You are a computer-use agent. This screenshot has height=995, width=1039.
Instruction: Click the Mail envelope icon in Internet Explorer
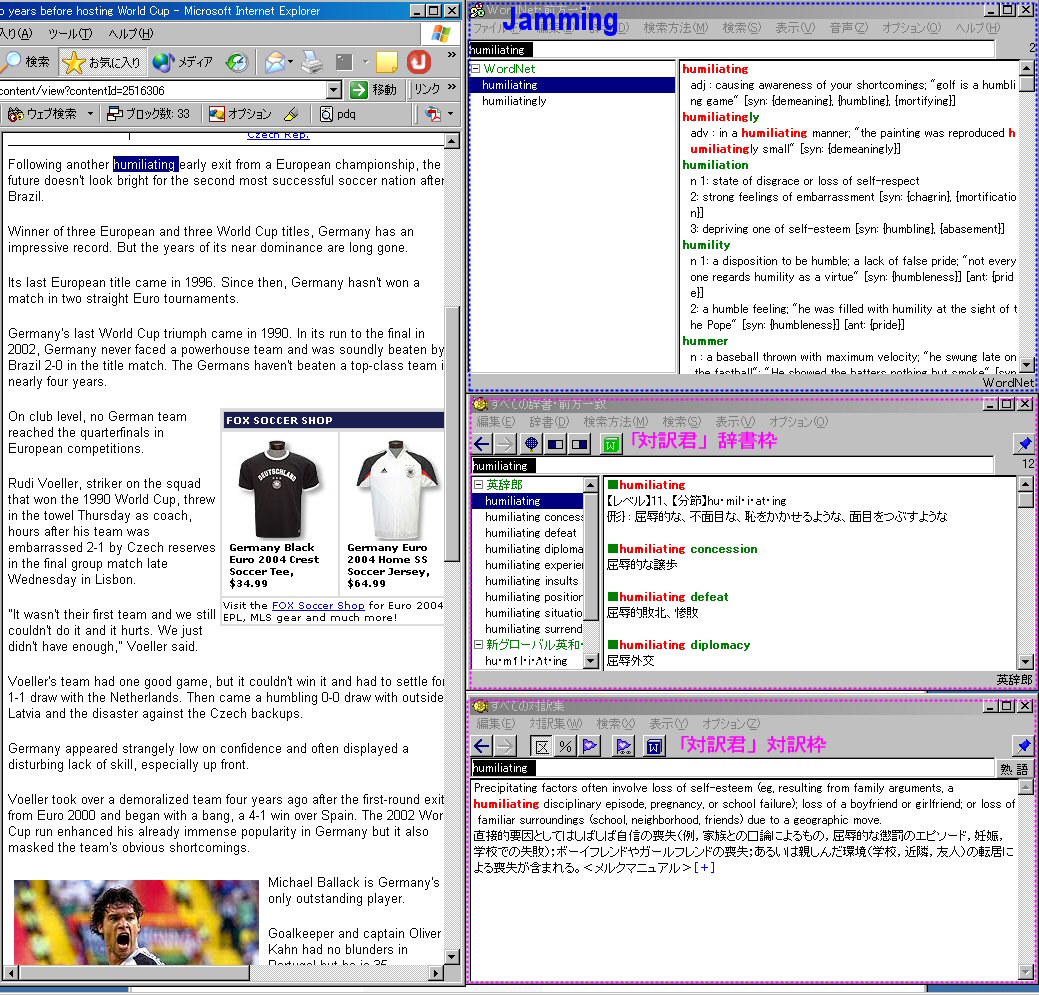(274, 62)
